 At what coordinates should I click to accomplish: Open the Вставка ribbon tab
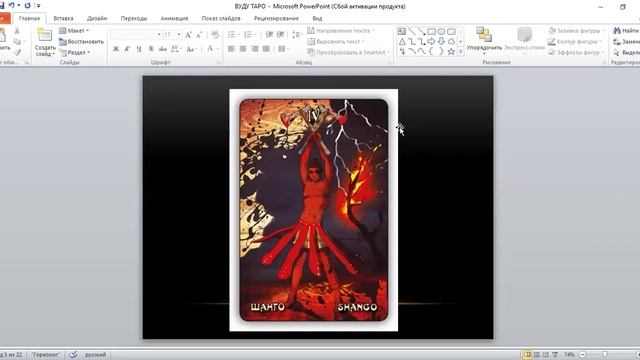pos(63,18)
